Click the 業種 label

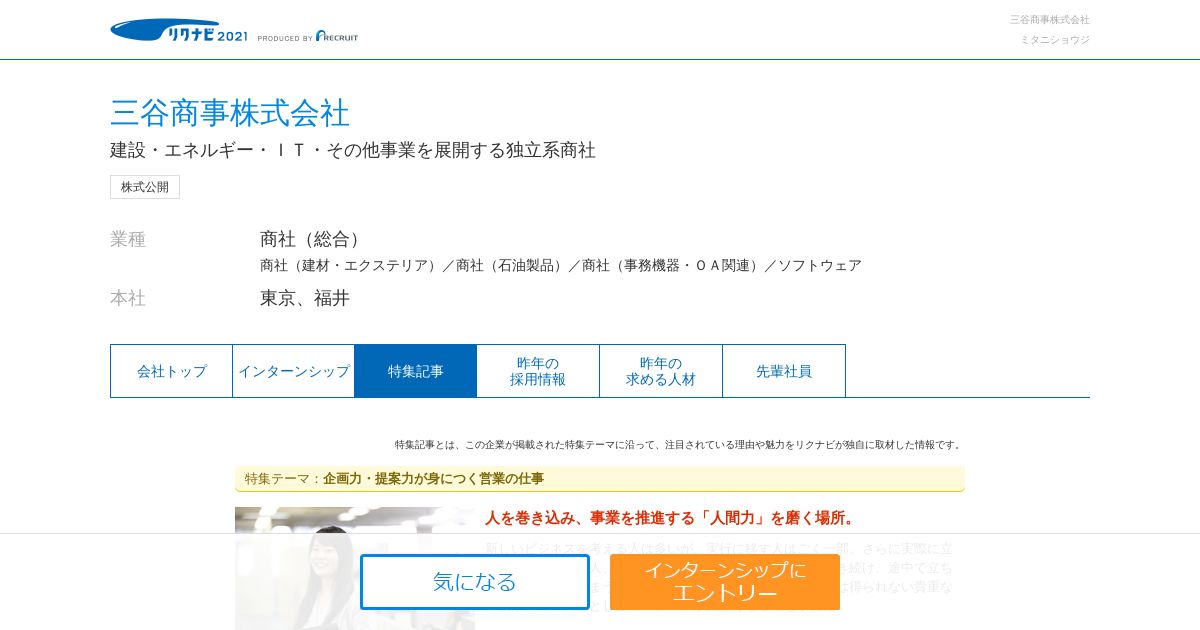click(x=128, y=239)
